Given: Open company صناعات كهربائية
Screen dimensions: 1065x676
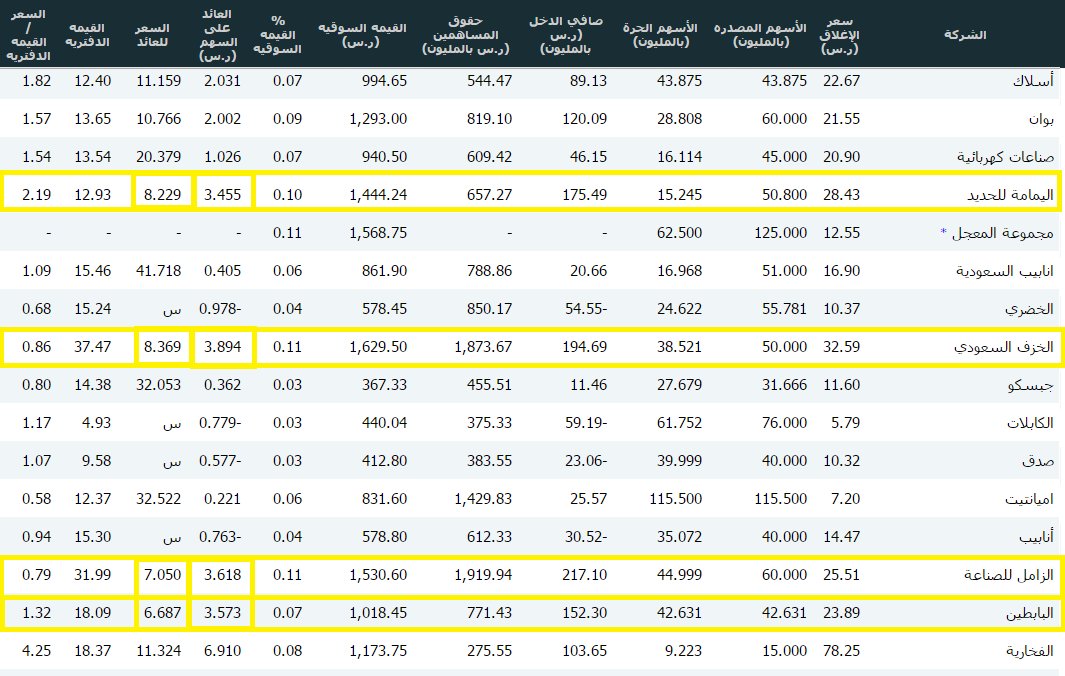Looking at the screenshot, I should click(x=1005, y=157).
